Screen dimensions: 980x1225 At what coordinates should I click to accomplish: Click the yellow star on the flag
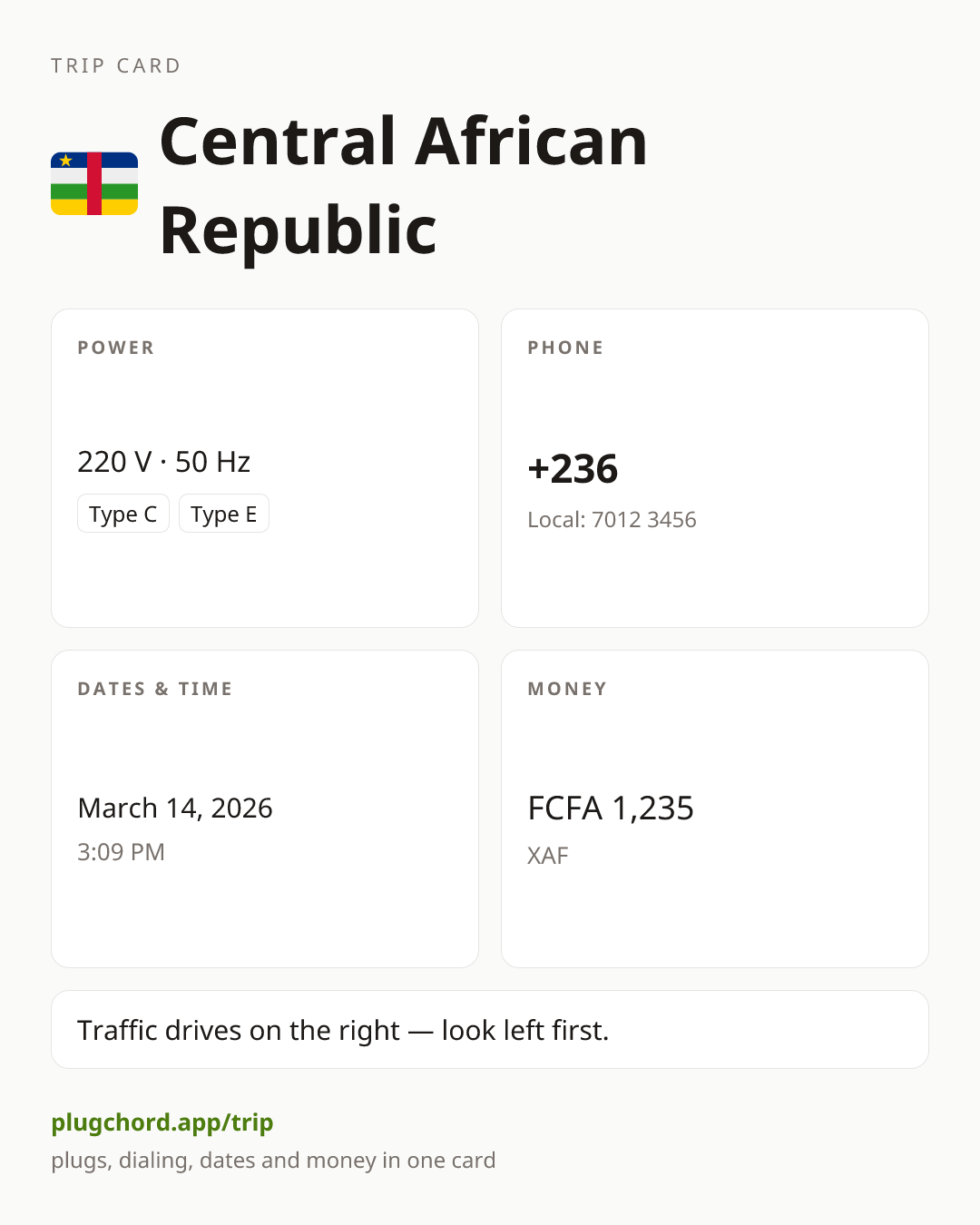[x=65, y=161]
